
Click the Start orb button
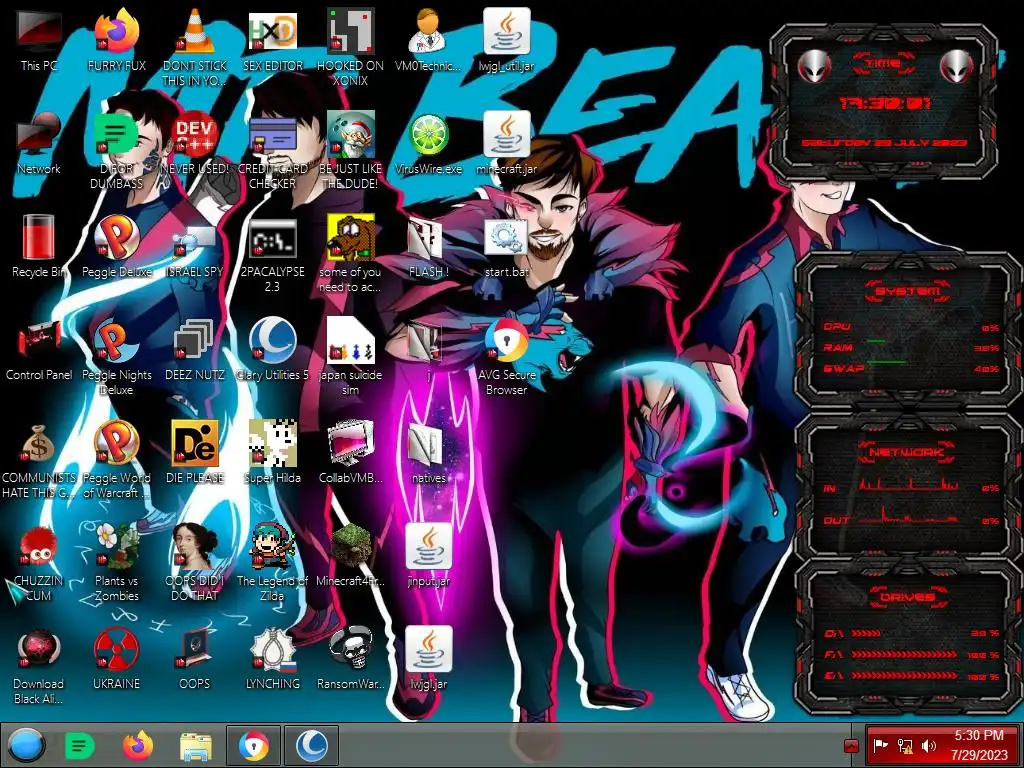(x=26, y=745)
